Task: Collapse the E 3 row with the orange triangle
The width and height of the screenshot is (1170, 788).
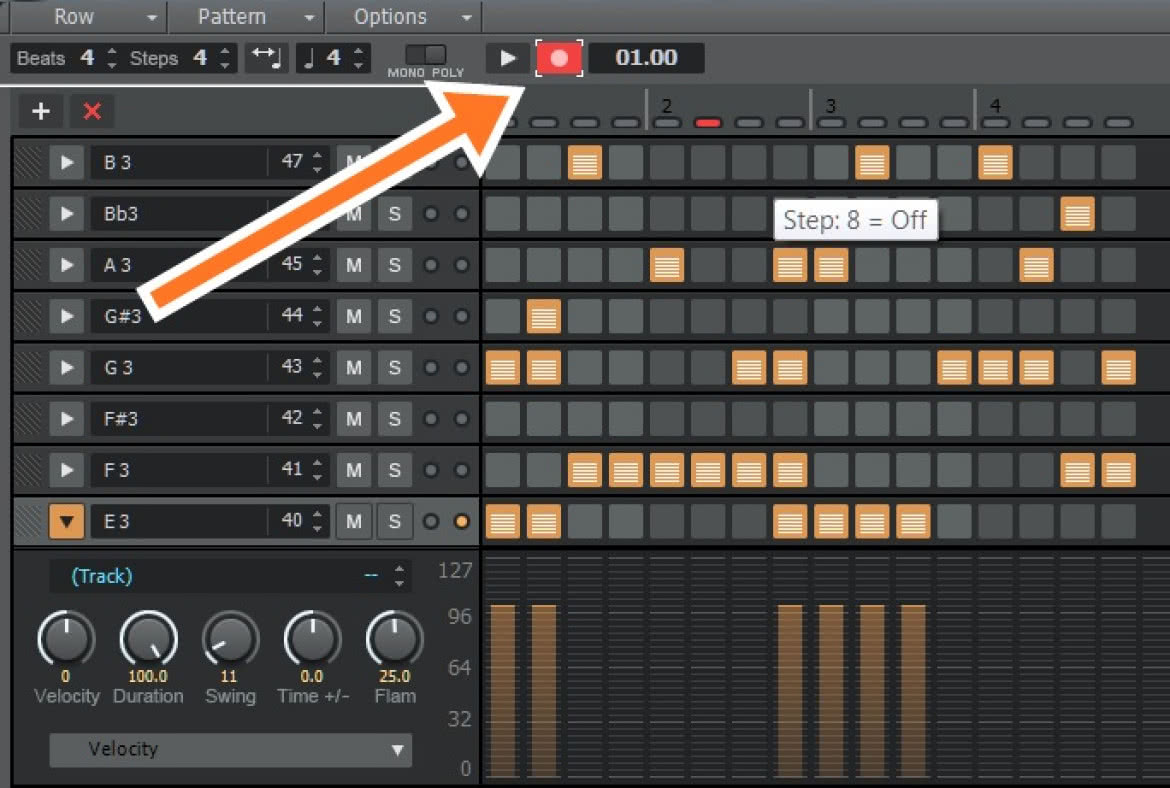Action: pos(66,521)
